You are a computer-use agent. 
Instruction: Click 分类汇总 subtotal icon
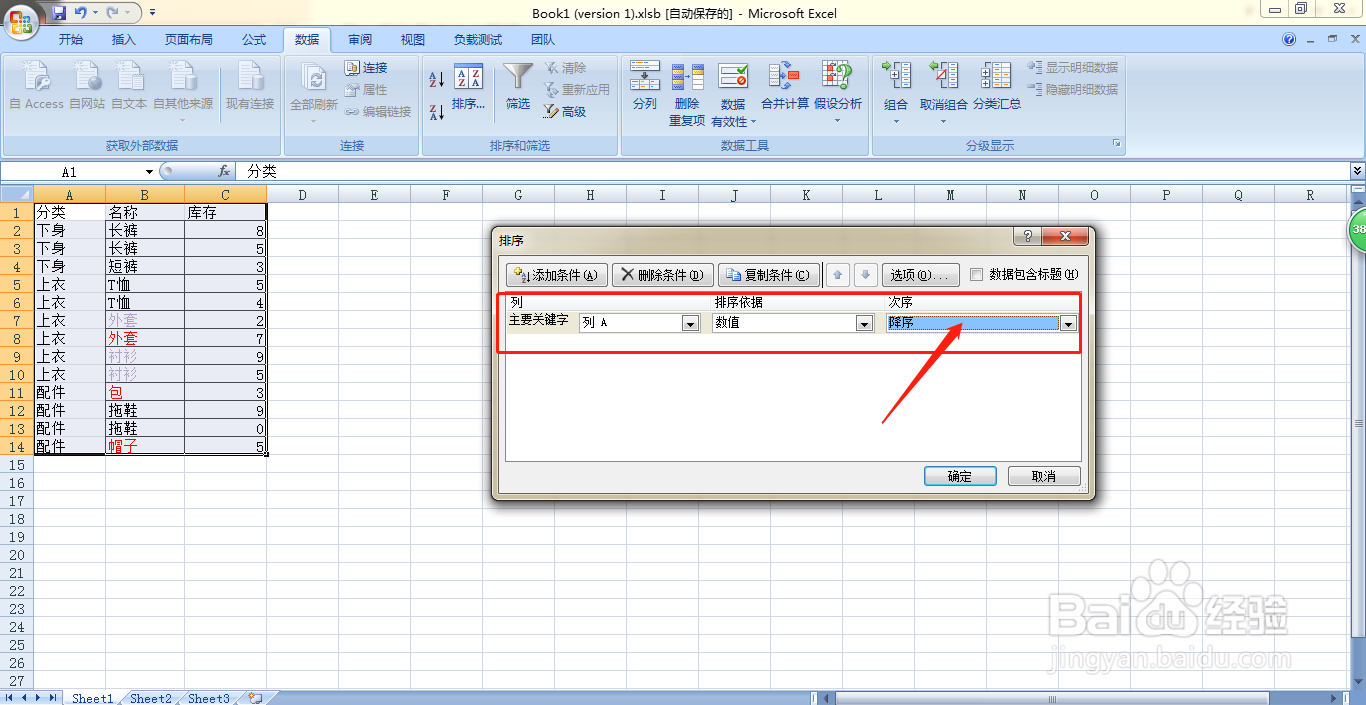coord(997,86)
